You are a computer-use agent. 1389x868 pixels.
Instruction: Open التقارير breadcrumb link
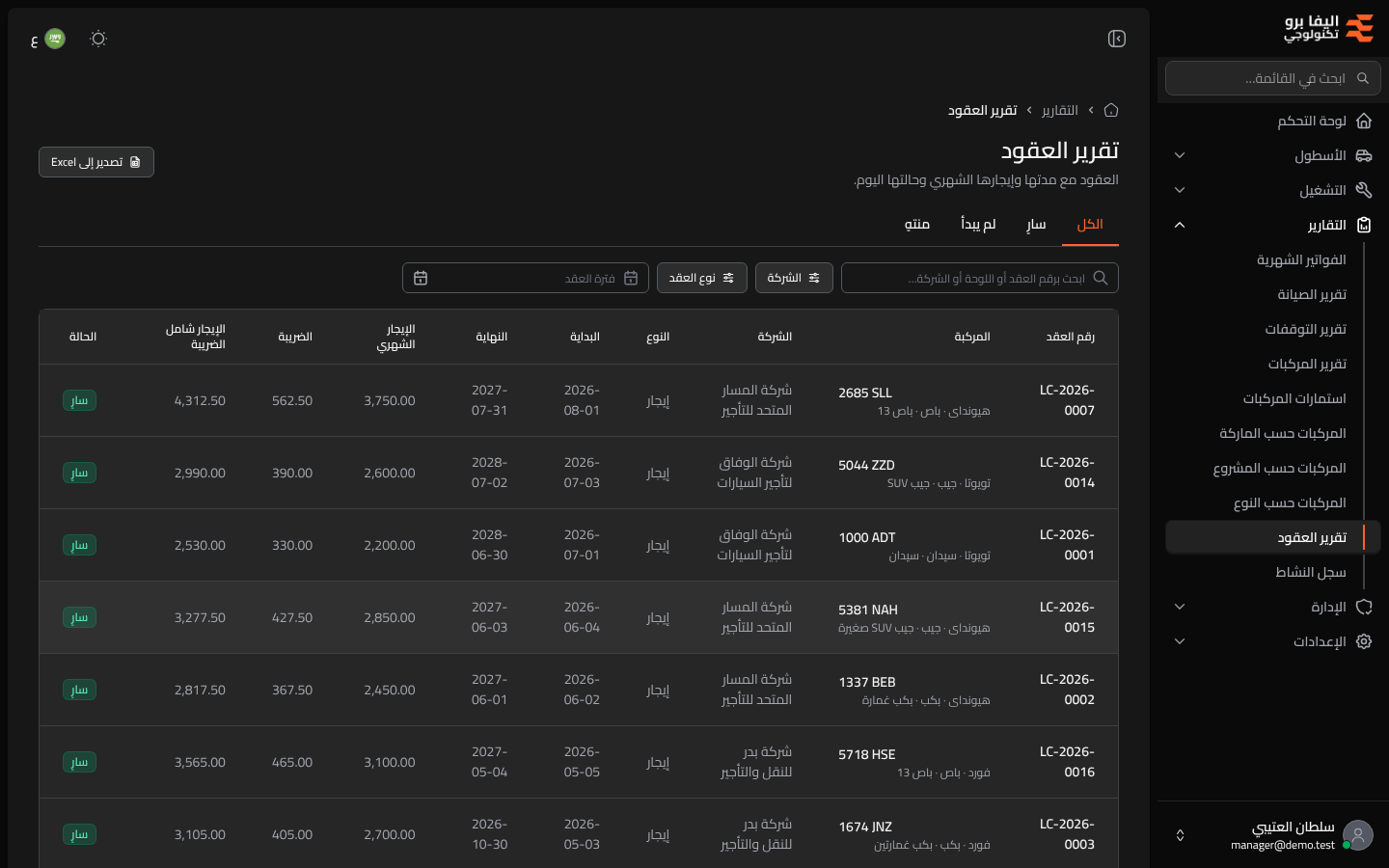coord(1060,110)
